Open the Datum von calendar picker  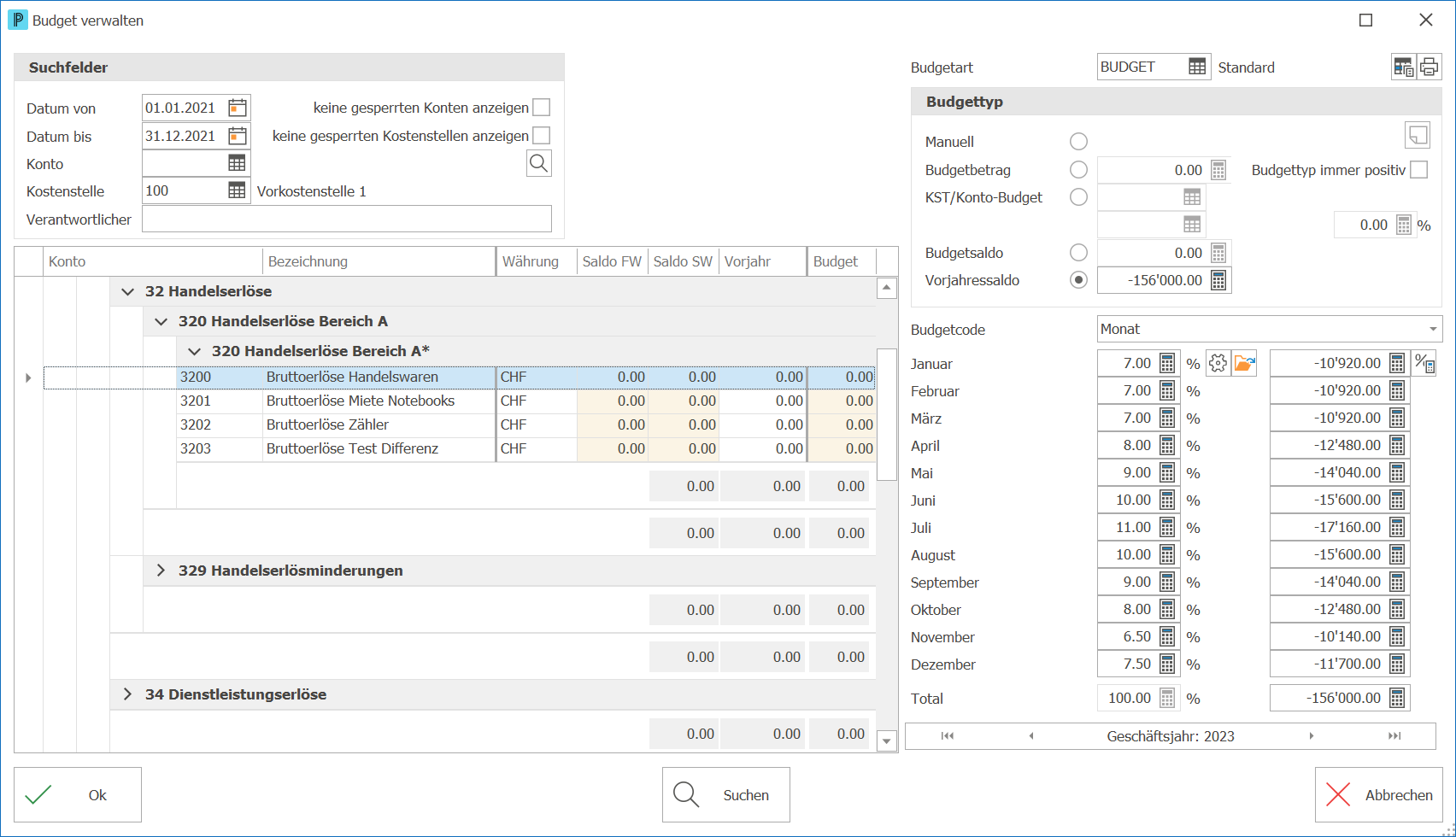[x=238, y=108]
